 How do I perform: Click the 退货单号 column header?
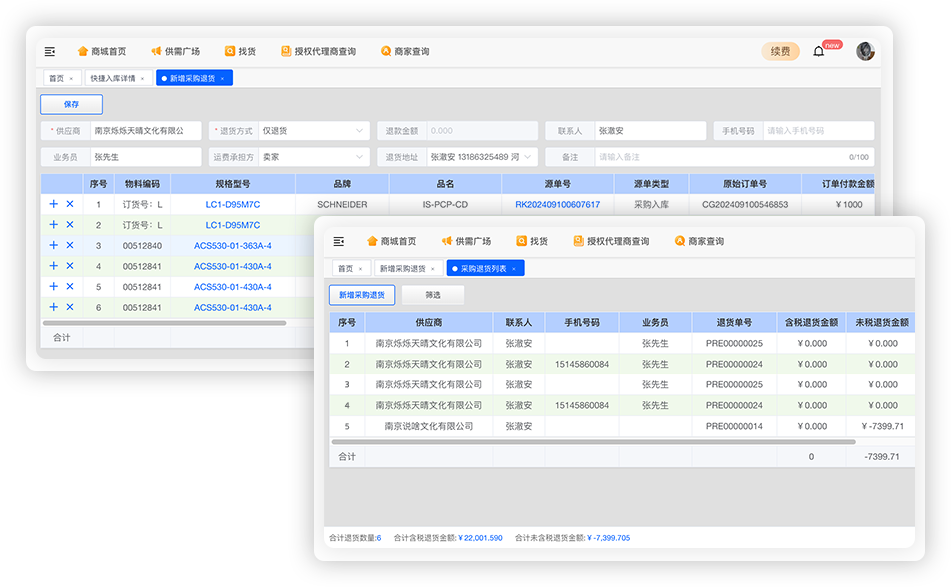734,323
